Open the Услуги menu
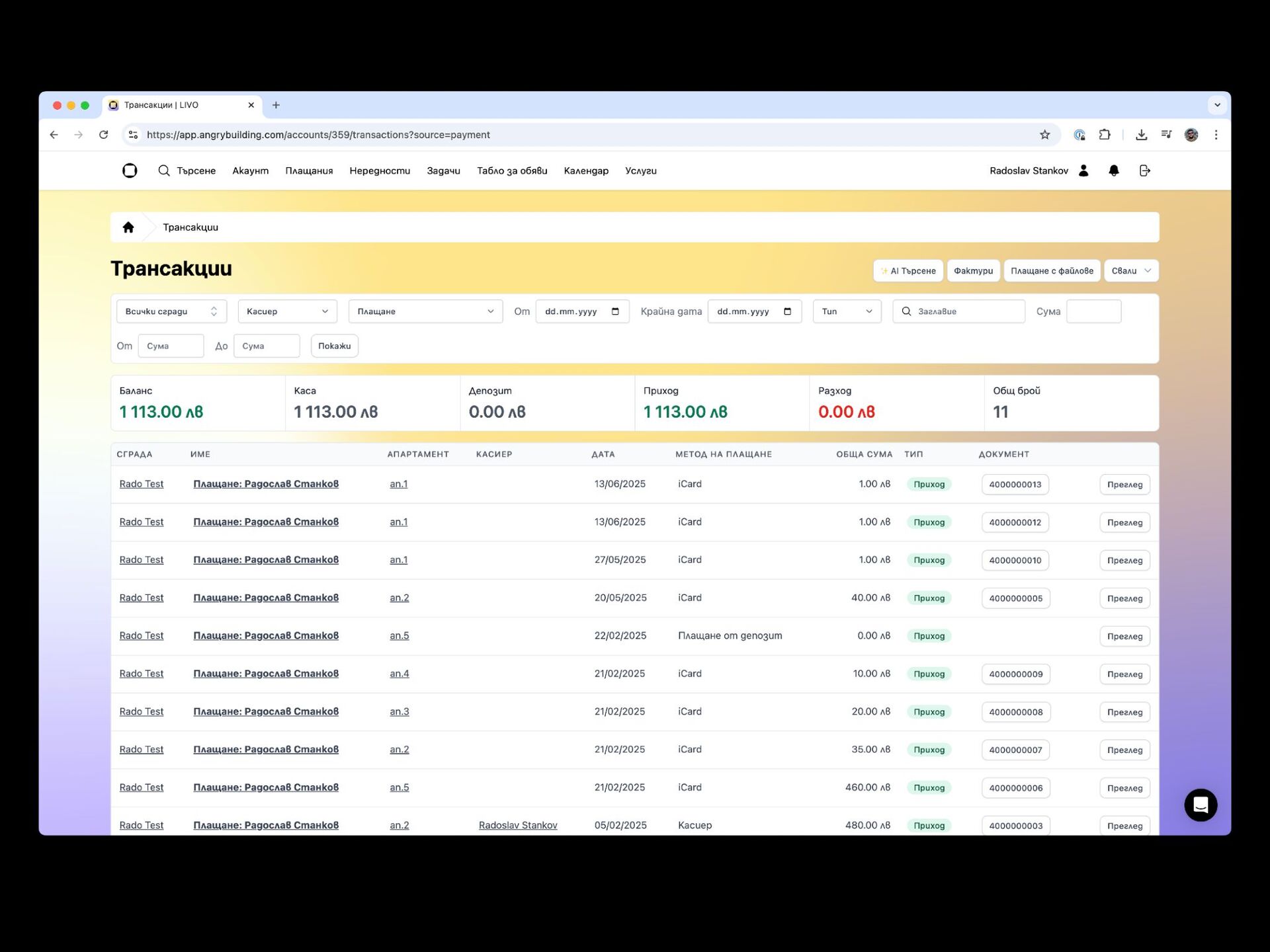Image resolution: width=1270 pixels, height=952 pixels. coord(641,171)
